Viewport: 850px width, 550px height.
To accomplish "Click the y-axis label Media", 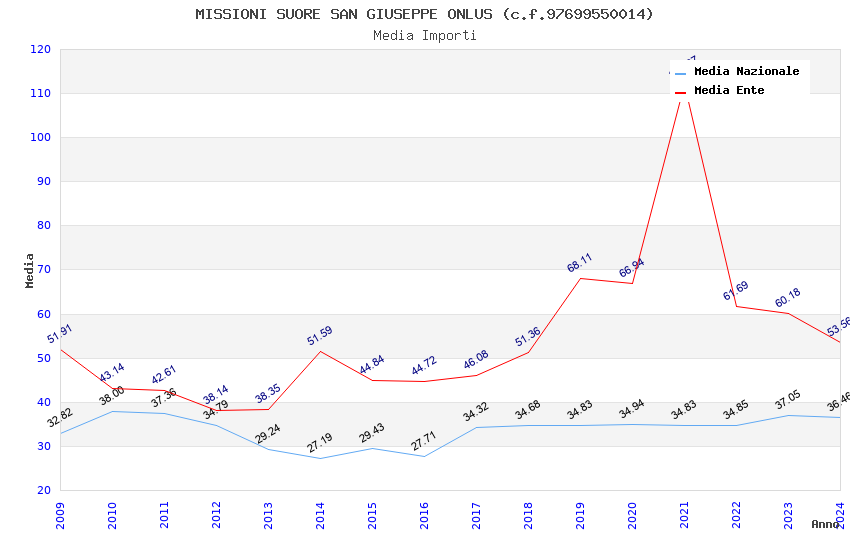I will (29, 271).
